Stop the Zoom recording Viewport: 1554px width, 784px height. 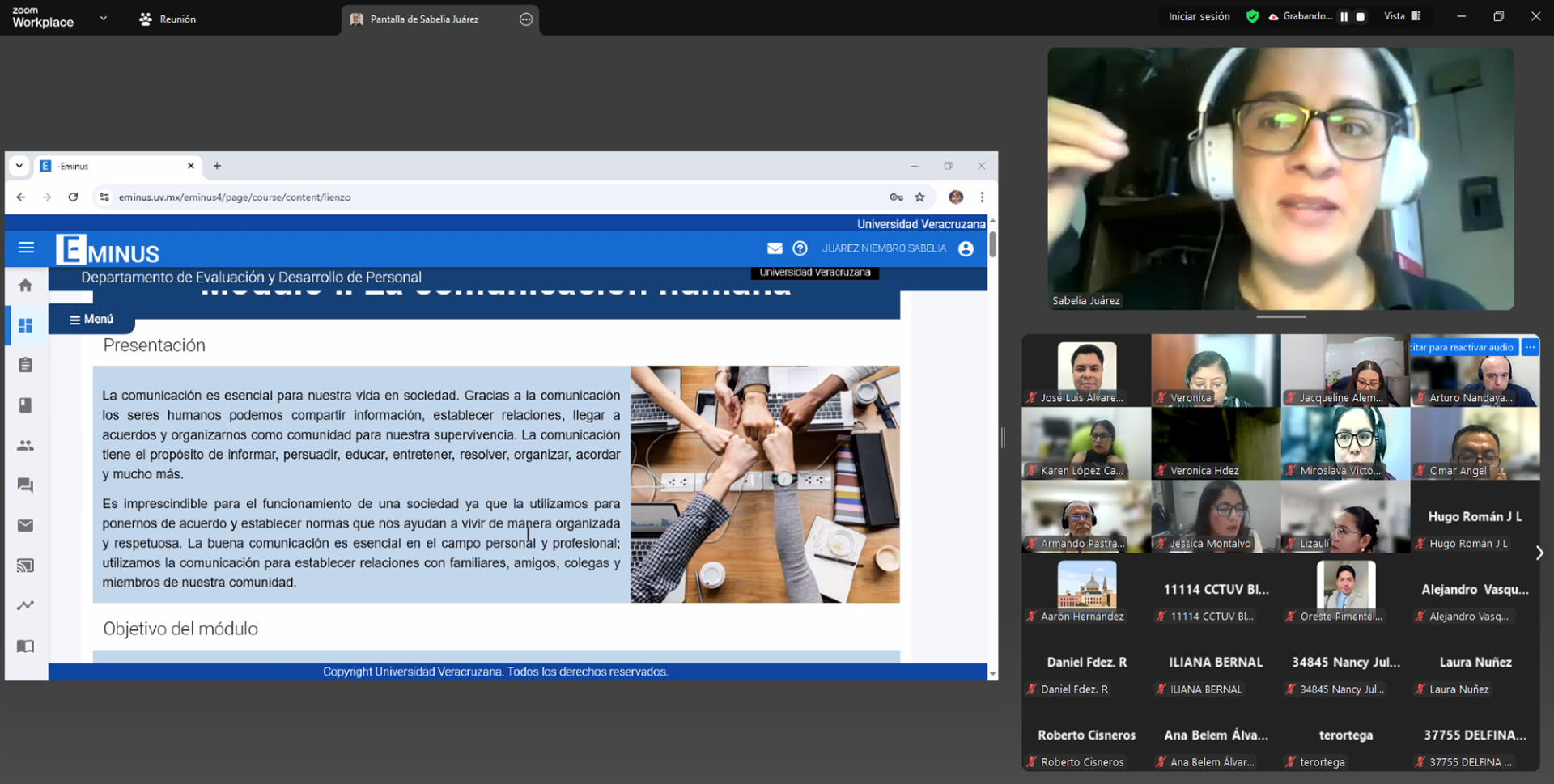pyautogui.click(x=1361, y=17)
